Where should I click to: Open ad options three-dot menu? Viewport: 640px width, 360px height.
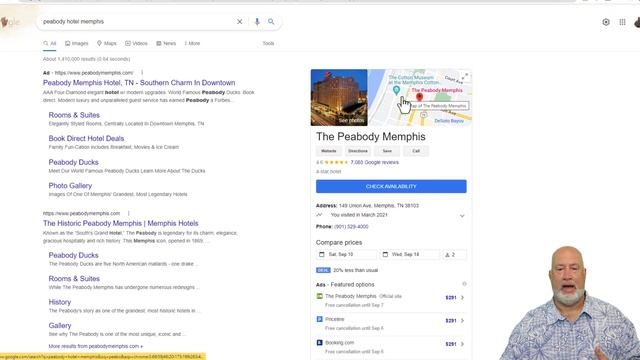click(x=142, y=73)
